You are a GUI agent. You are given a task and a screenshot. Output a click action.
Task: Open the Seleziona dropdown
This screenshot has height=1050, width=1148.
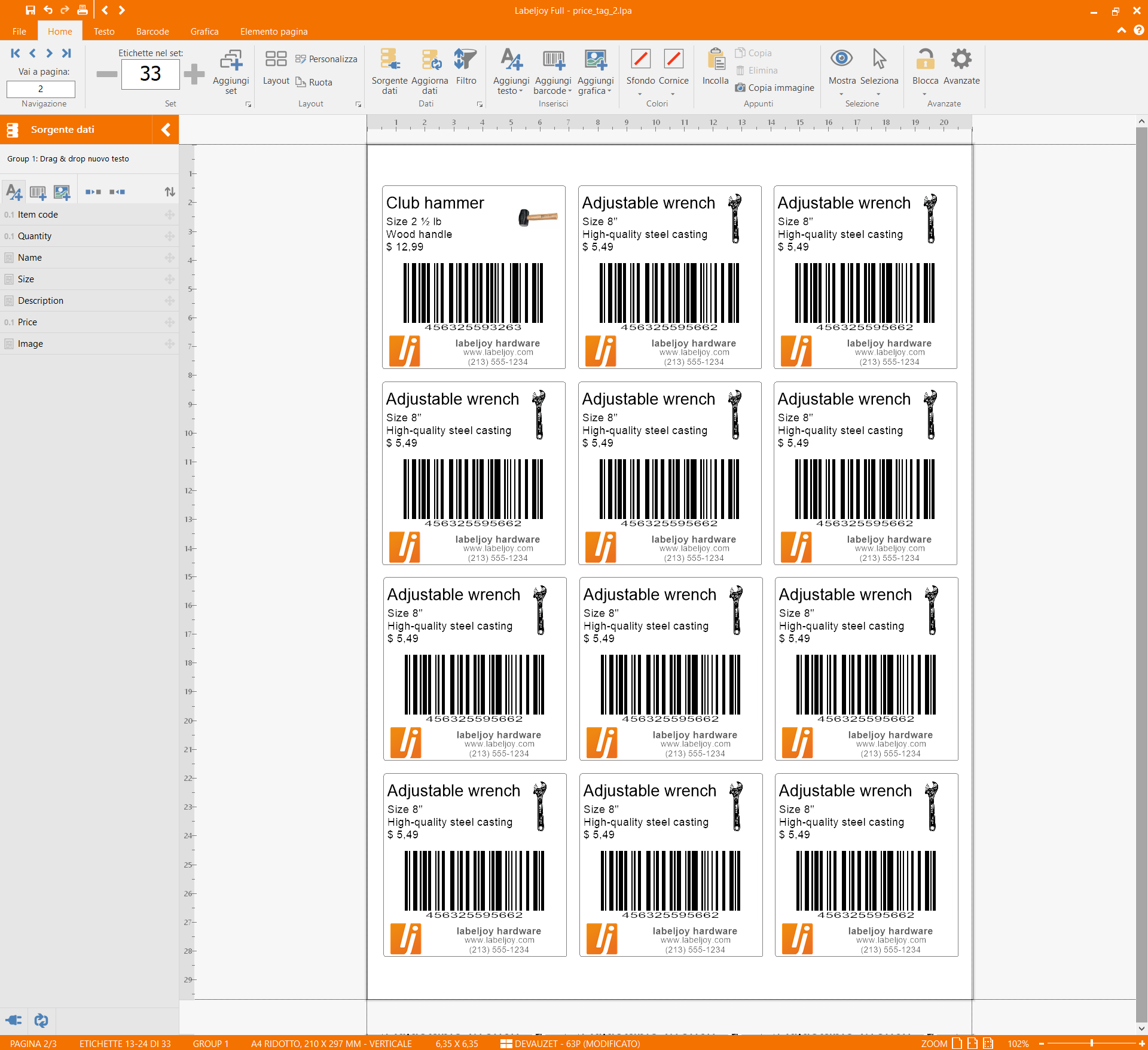click(879, 72)
